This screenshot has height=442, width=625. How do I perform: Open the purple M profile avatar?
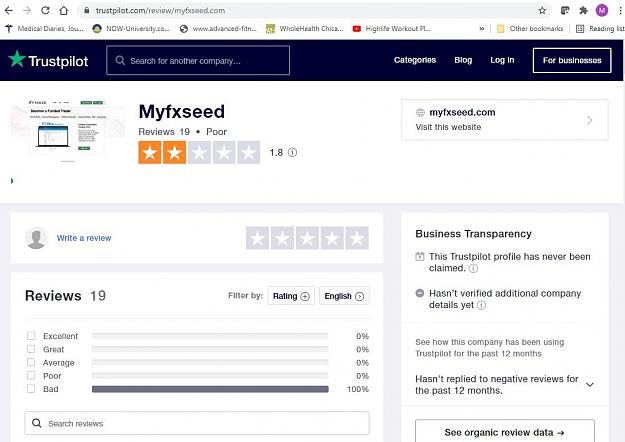602,10
